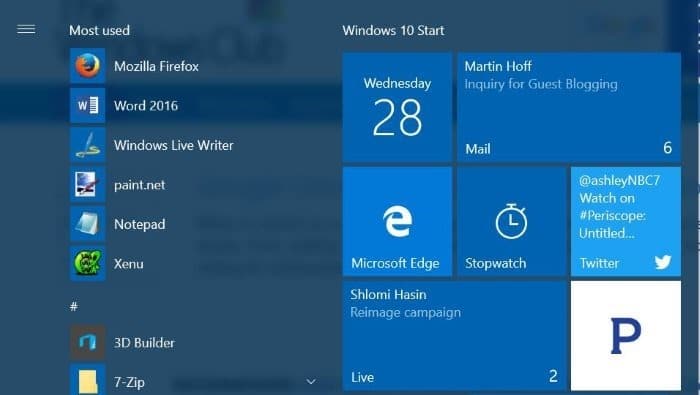Open the Wednesday 28 calendar tile
700x395 pixels.
[397, 107]
